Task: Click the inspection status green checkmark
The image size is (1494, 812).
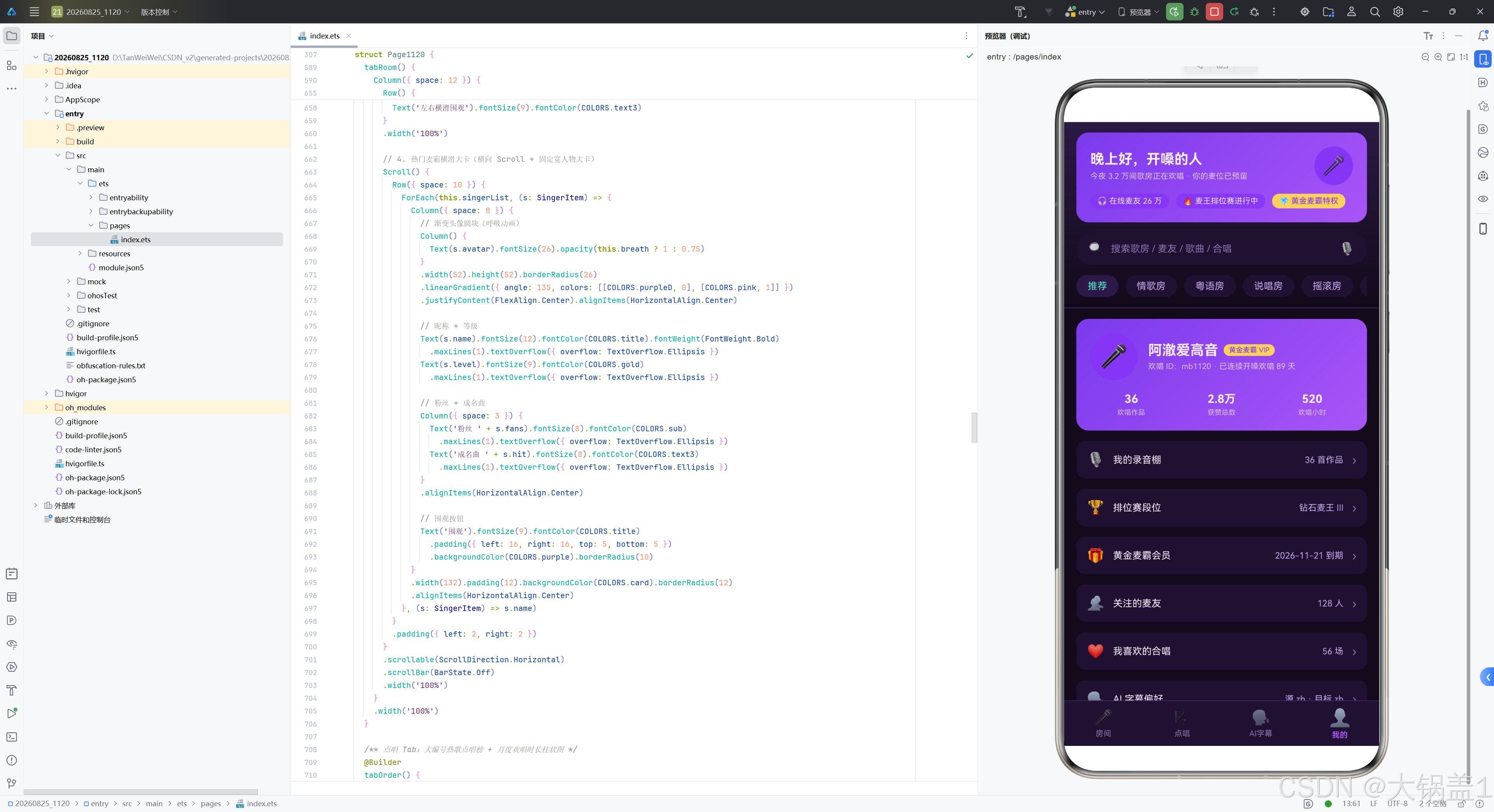Action: pos(969,56)
